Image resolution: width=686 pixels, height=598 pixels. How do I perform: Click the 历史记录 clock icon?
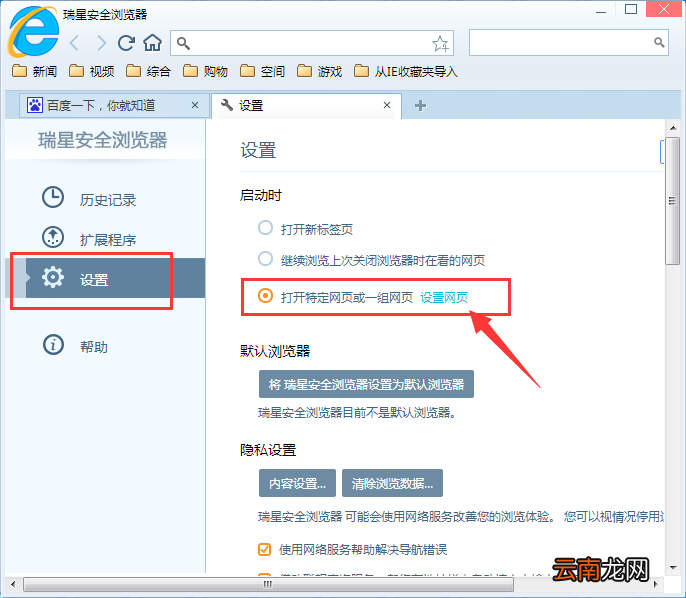[x=53, y=197]
